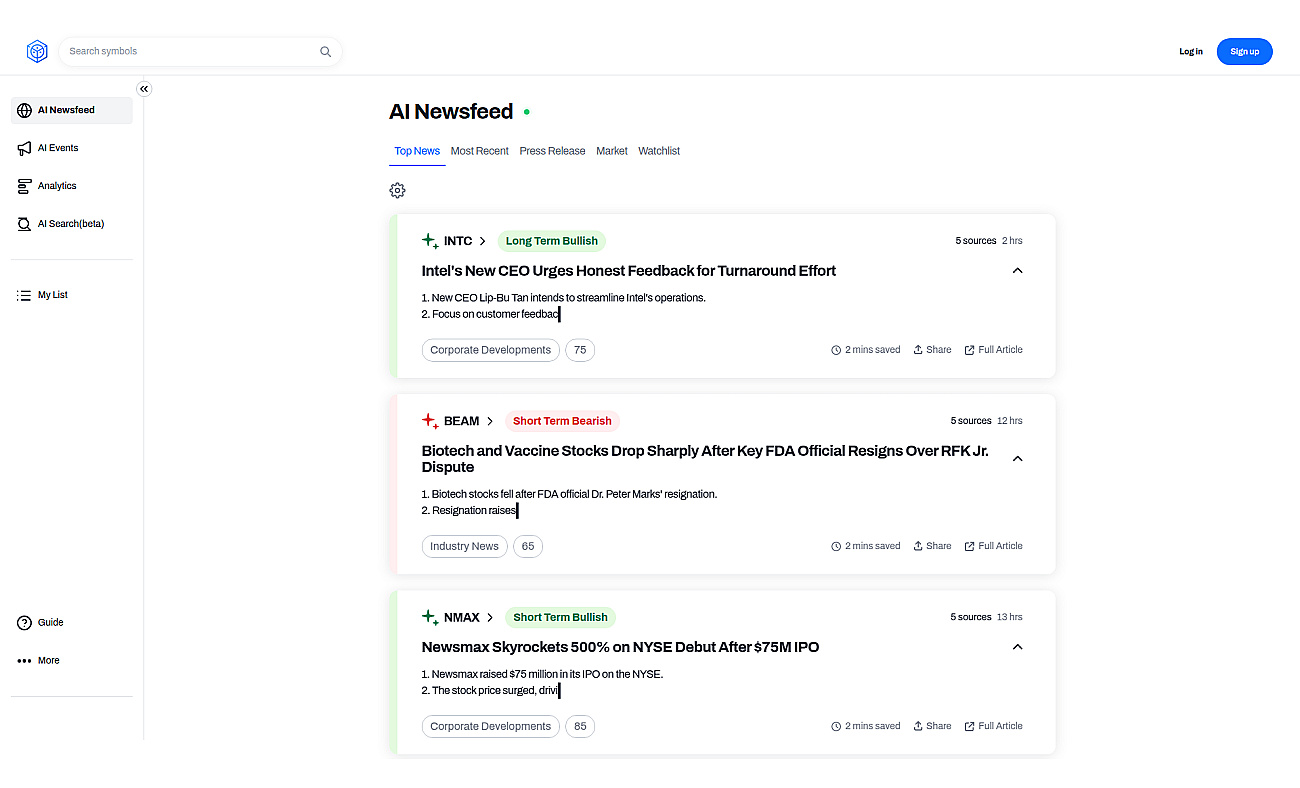Click Full Article icon on Intel card
The image size is (1300, 788).
969,350
